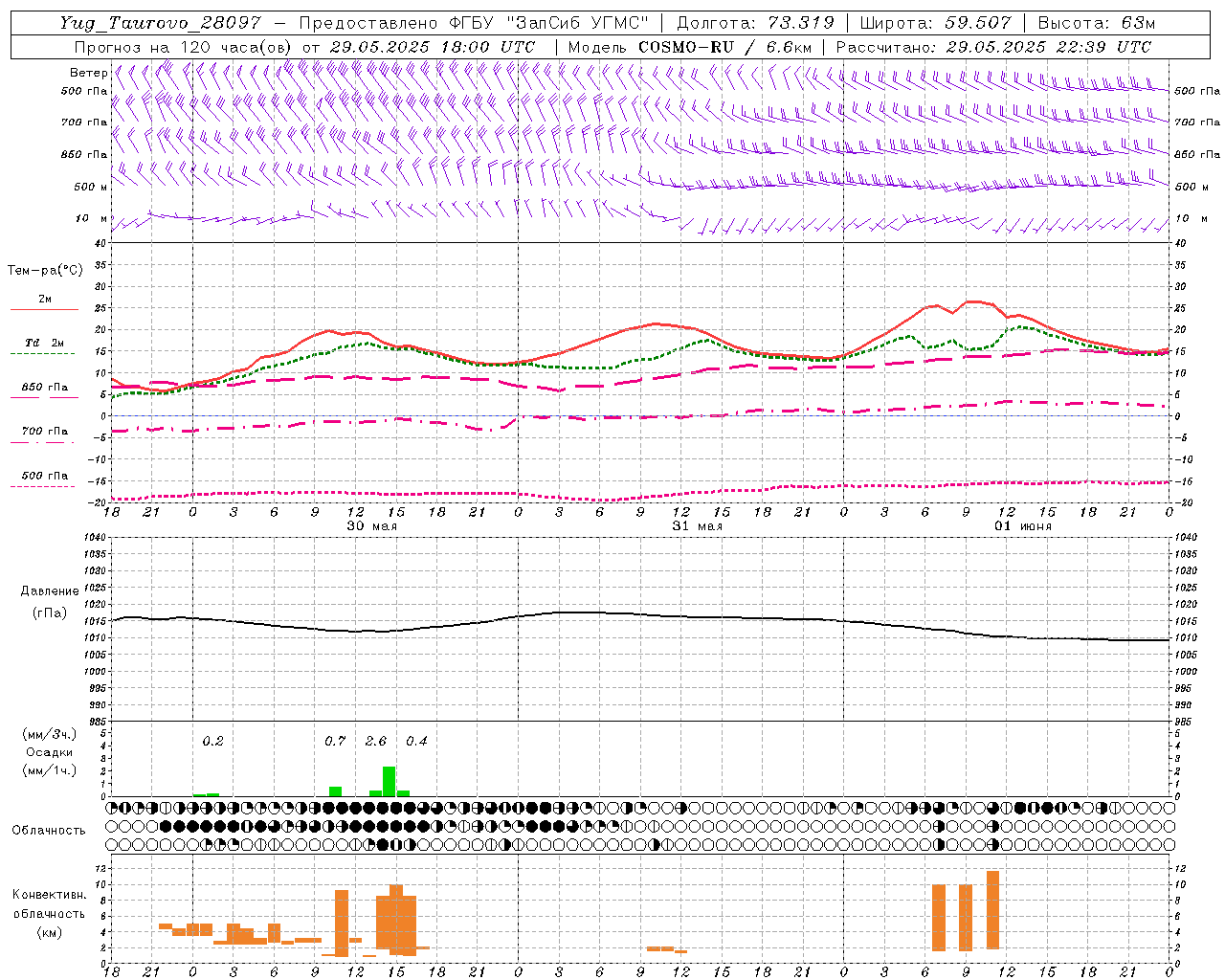Click the station name "Yug_Taurovo_28097"
Viewport: 1225px width, 980px height.
(160, 23)
